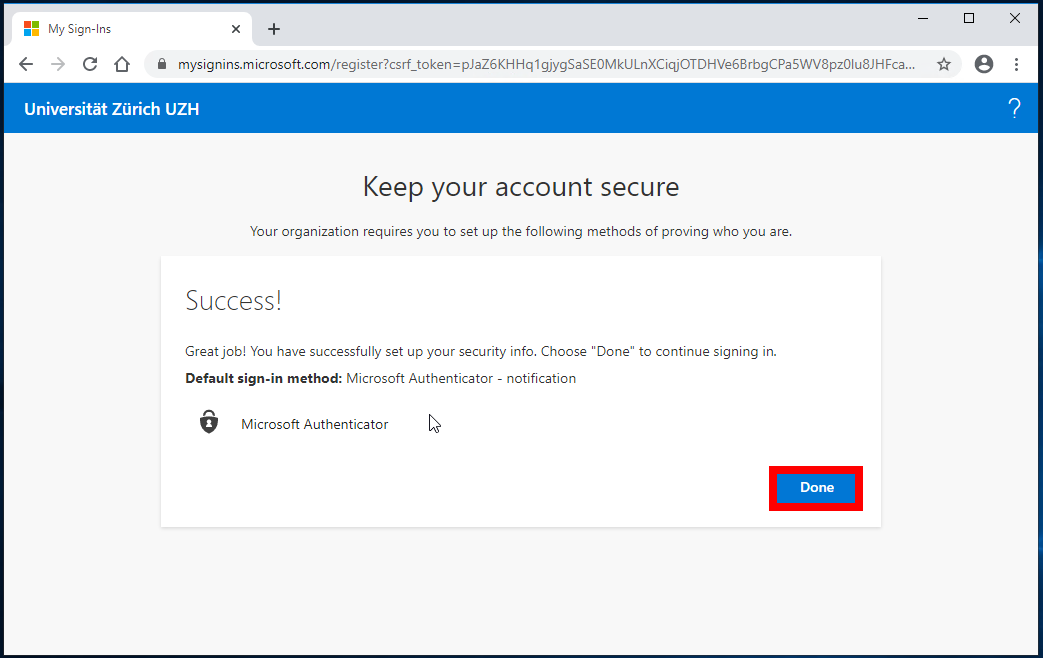Open the help question mark icon
Image resolution: width=1043 pixels, height=658 pixels.
(x=1014, y=109)
